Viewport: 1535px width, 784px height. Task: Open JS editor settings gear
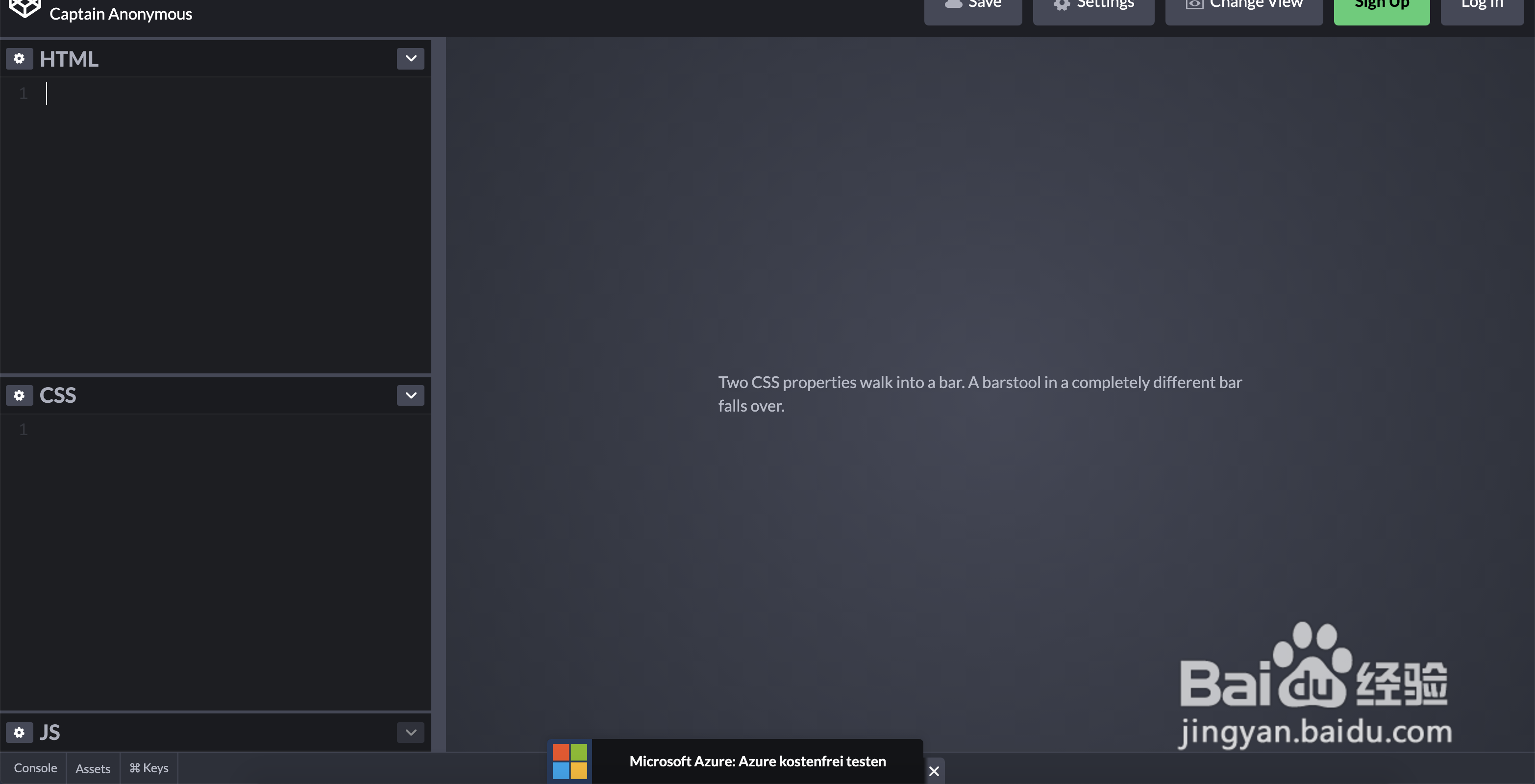[x=19, y=732]
